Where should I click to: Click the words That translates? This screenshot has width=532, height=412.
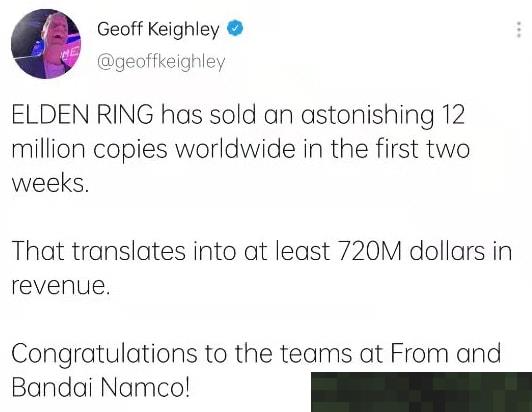[99, 251]
